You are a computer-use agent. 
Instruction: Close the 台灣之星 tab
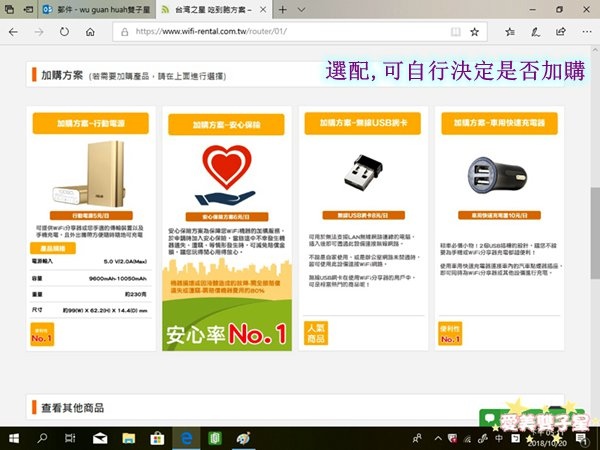point(263,10)
